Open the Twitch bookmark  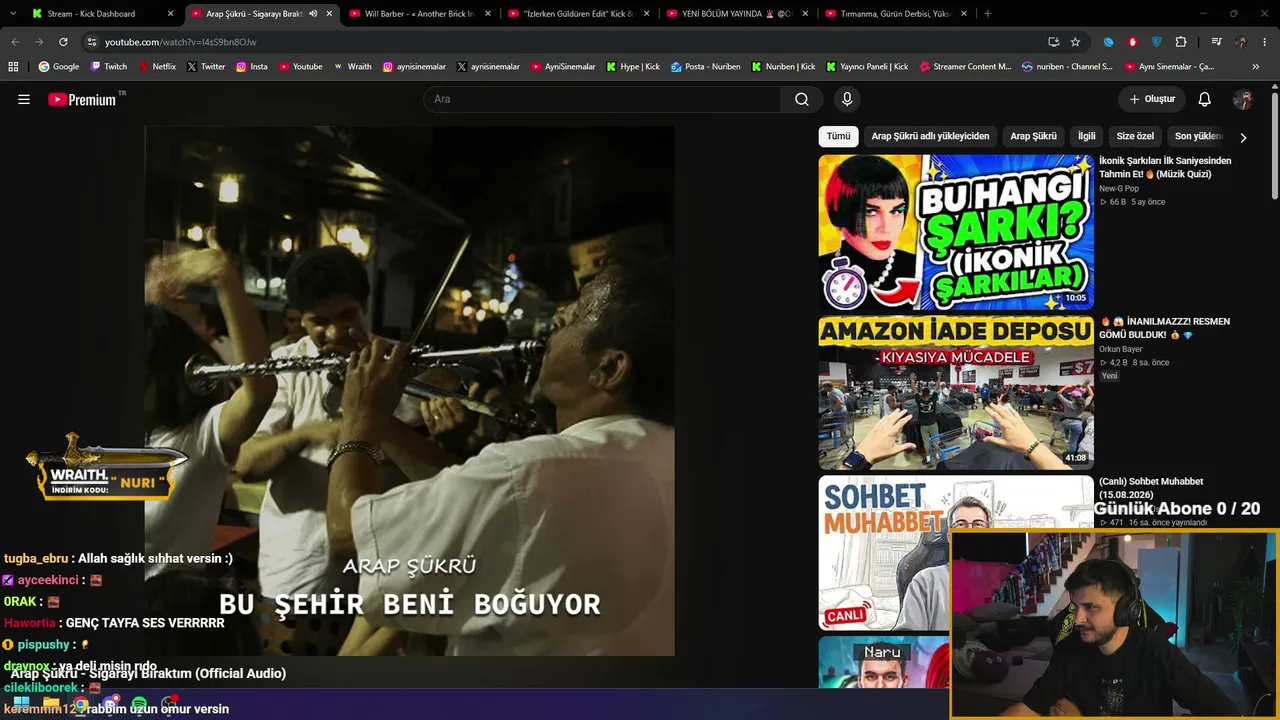point(109,67)
